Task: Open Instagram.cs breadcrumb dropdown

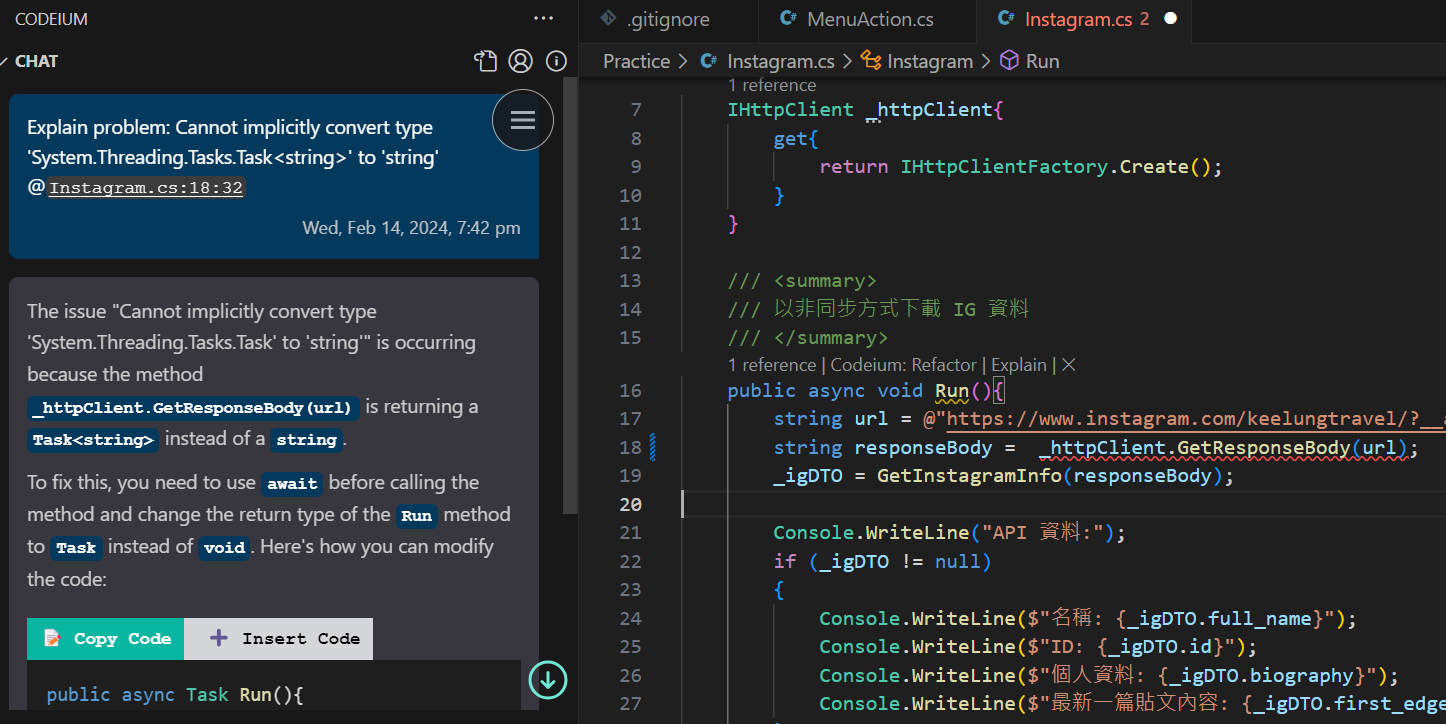Action: (x=780, y=61)
